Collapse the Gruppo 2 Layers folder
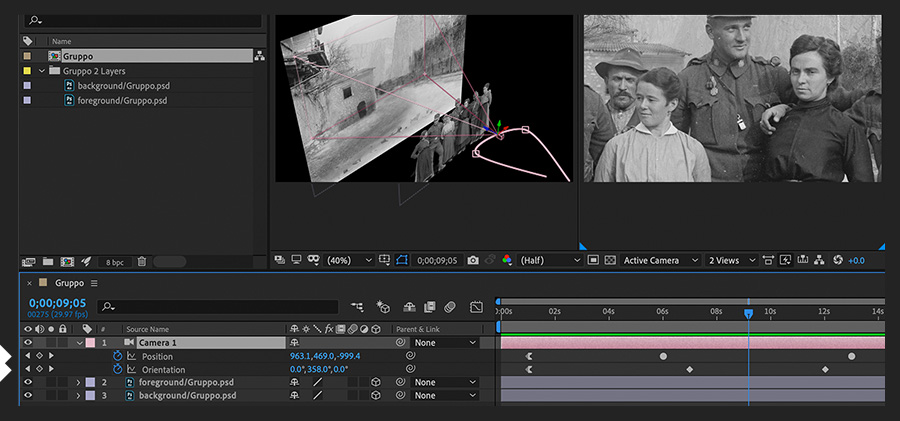Viewport: 900px width, 421px height. coord(42,71)
